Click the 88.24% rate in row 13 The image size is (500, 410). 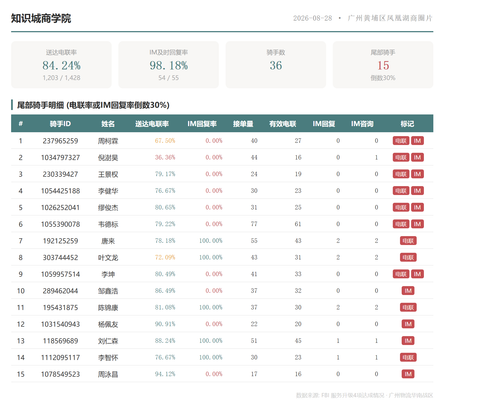click(x=165, y=341)
